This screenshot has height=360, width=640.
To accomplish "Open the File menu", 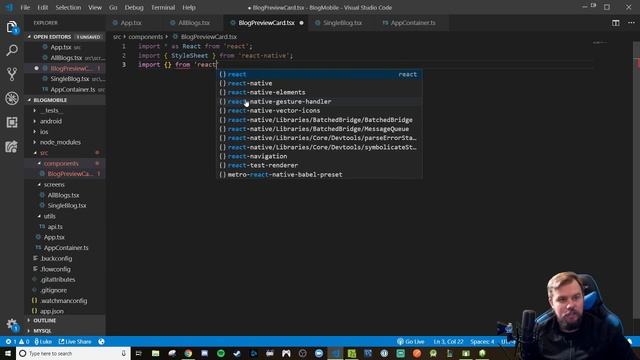I will [25, 7].
